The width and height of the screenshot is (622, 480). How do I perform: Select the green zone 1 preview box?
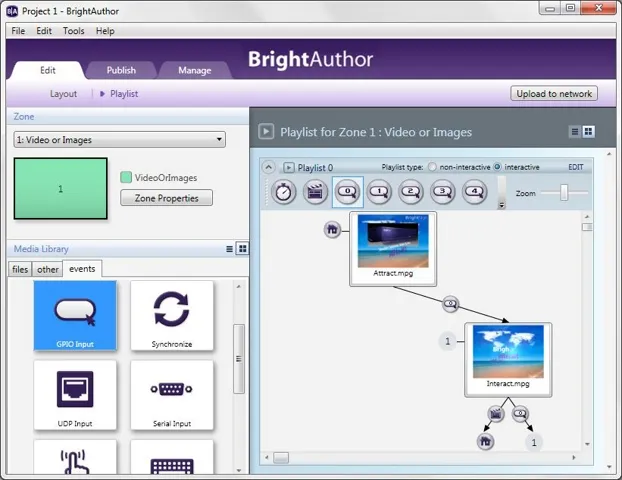pyautogui.click(x=61, y=188)
